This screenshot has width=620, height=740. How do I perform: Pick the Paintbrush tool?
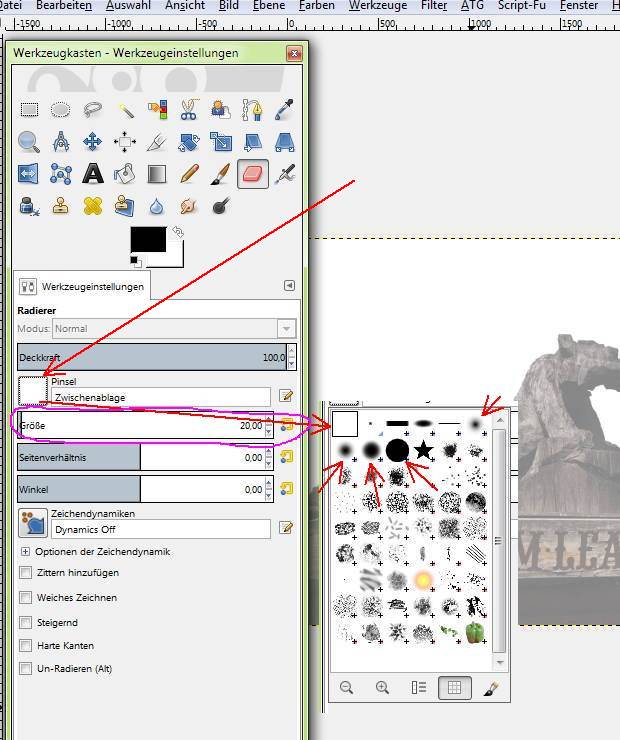tap(220, 174)
